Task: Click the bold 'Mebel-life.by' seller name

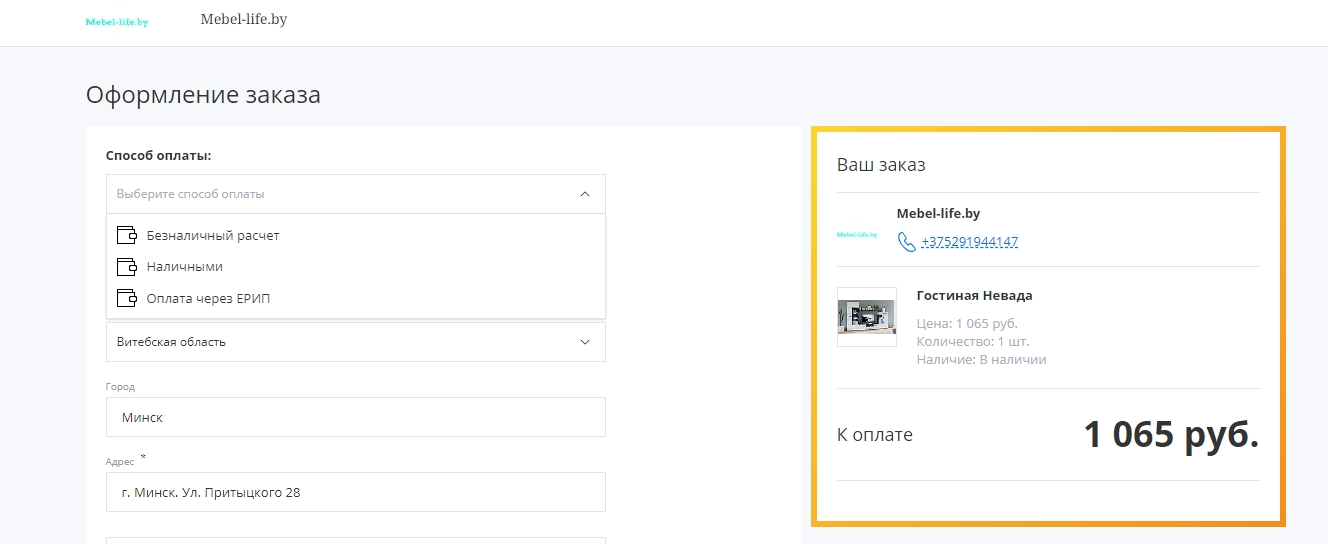Action: click(x=938, y=213)
